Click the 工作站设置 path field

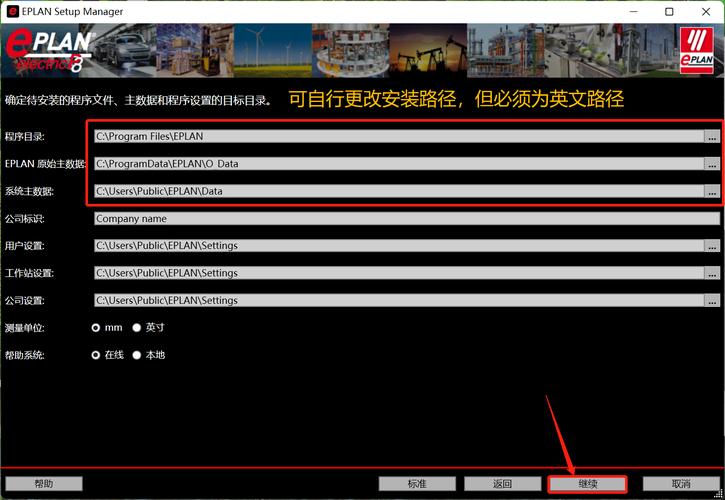pyautogui.click(x=399, y=273)
